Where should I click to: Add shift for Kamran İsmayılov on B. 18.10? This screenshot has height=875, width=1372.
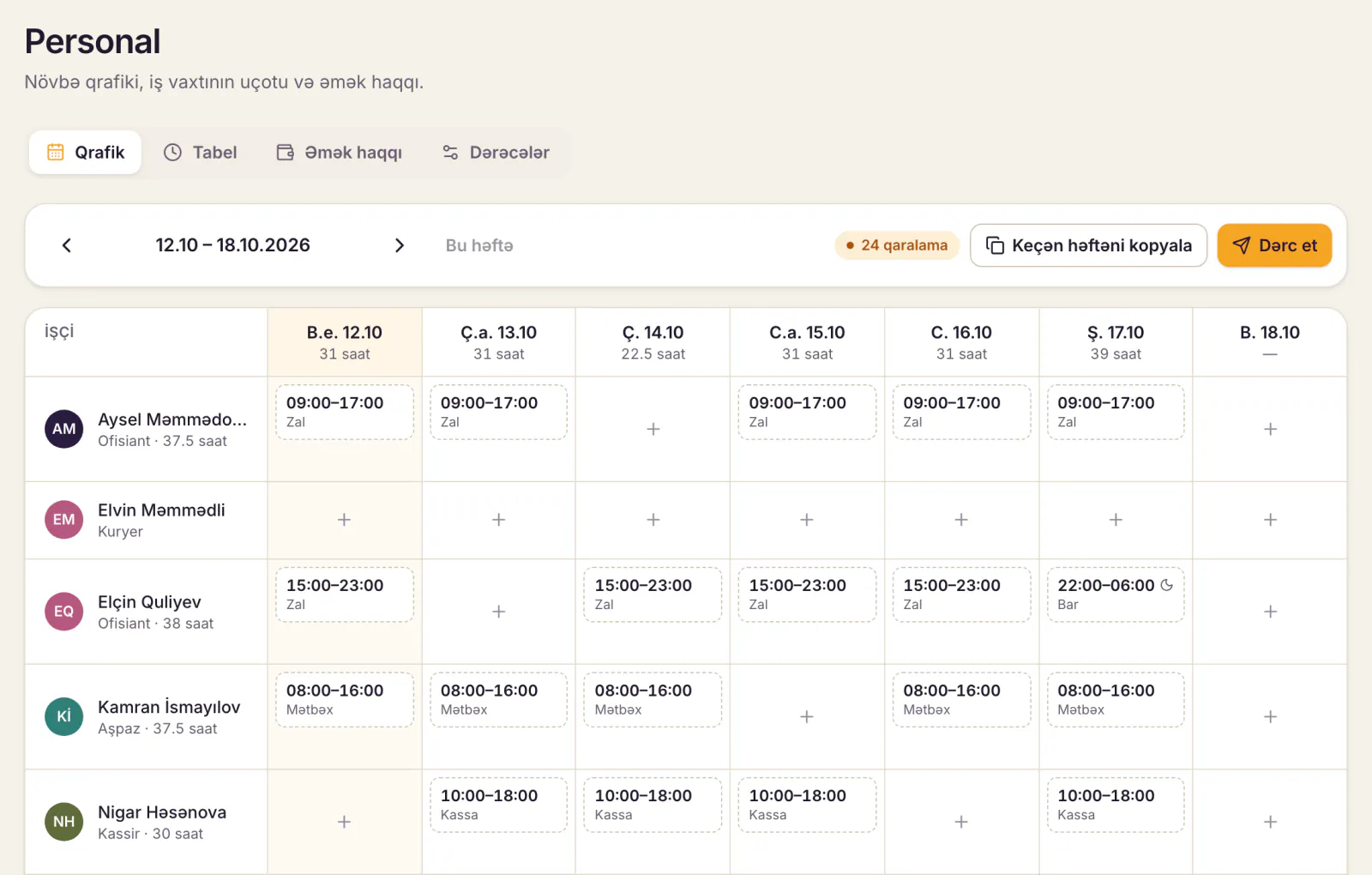(x=1271, y=716)
